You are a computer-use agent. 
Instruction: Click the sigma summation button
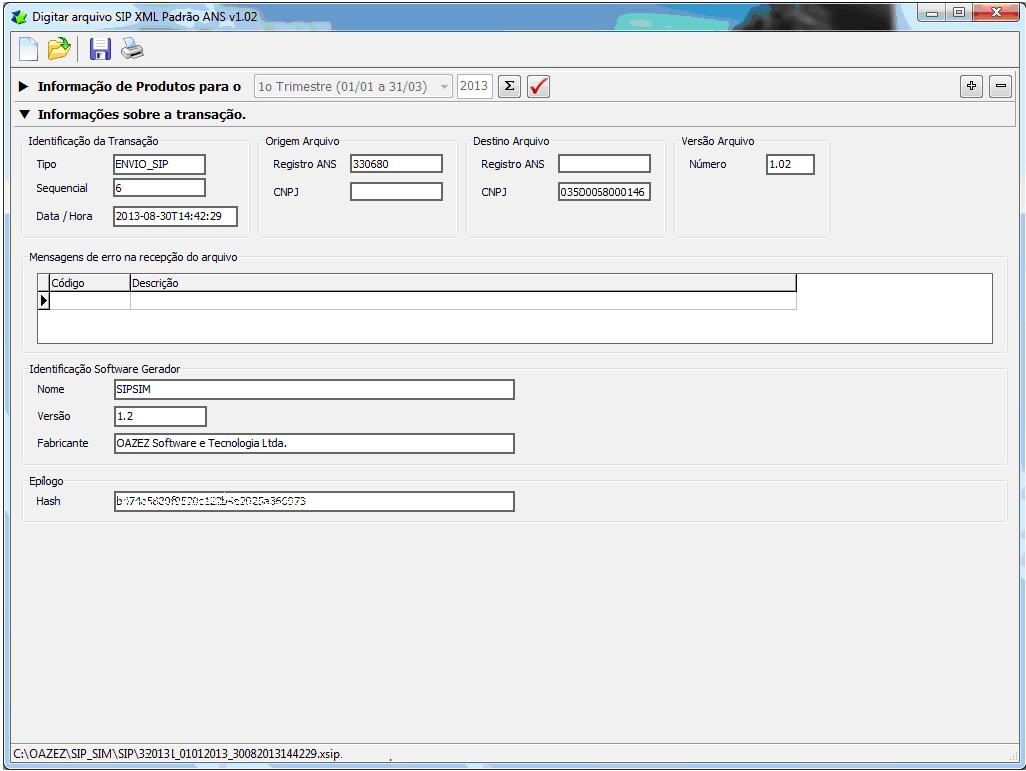[509, 86]
